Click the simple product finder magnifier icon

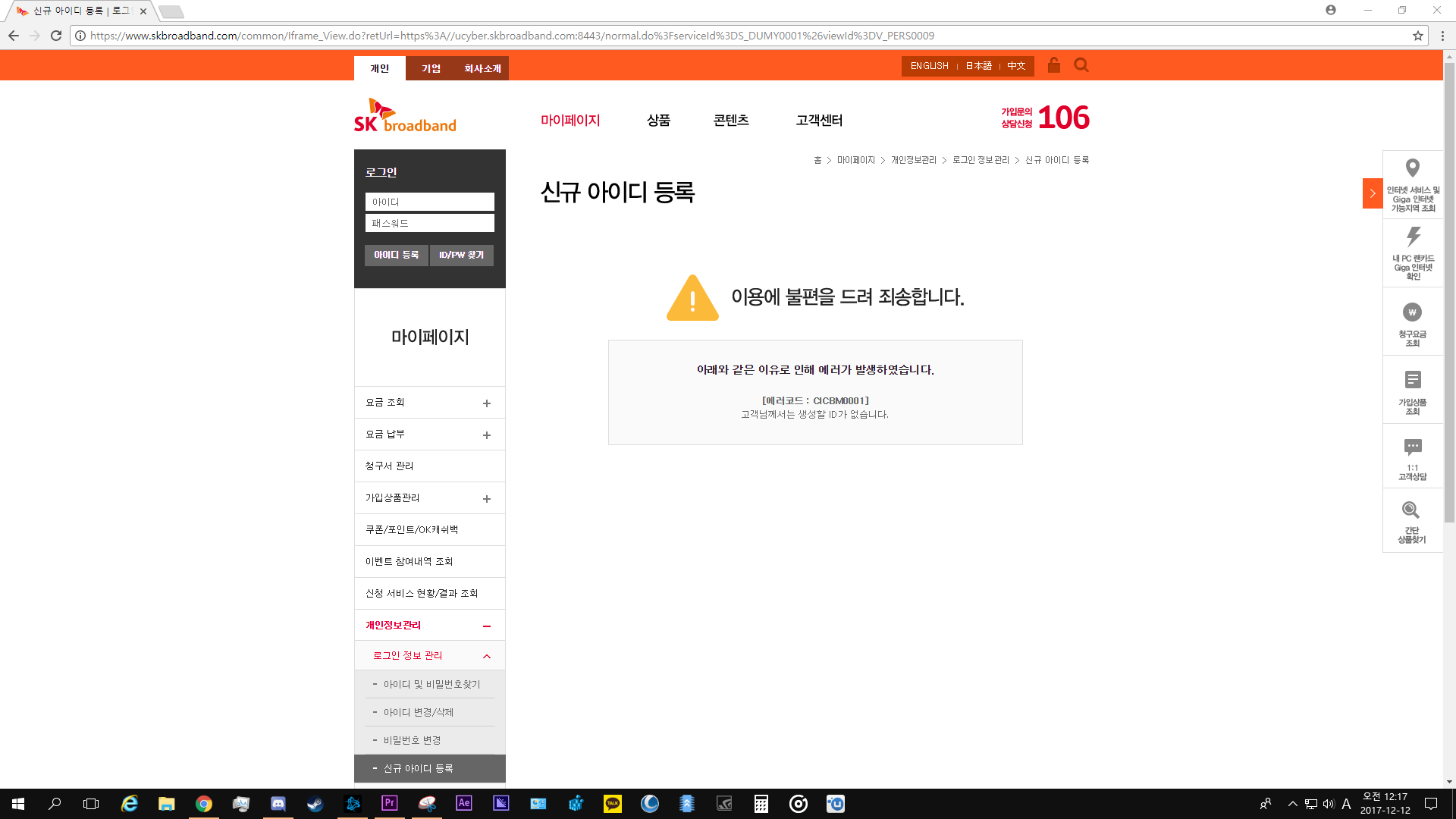click(1411, 510)
